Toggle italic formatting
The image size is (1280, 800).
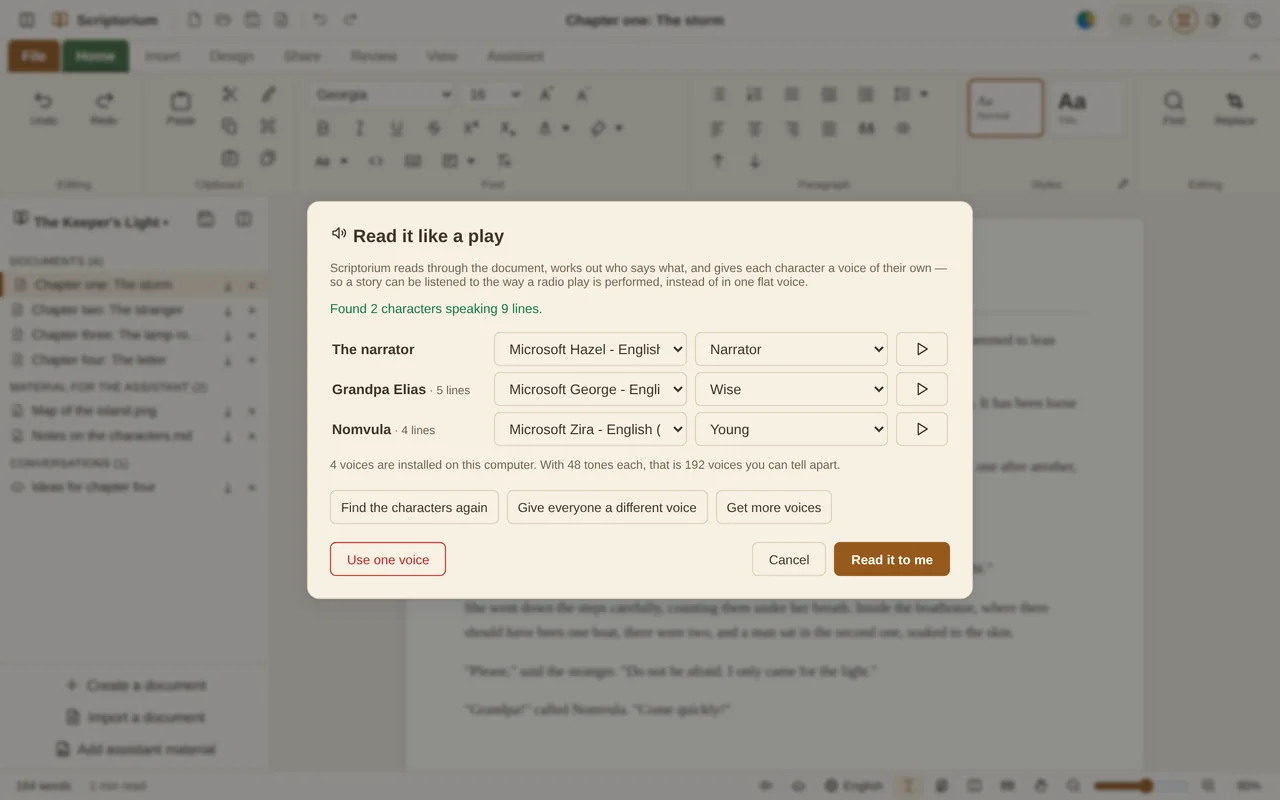[360, 128]
